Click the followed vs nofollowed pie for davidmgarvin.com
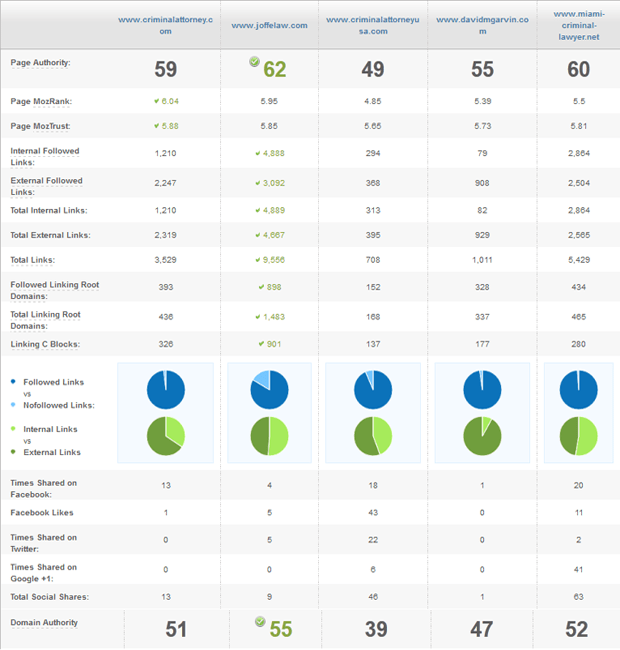This screenshot has width=620, height=650. pyautogui.click(x=482, y=390)
